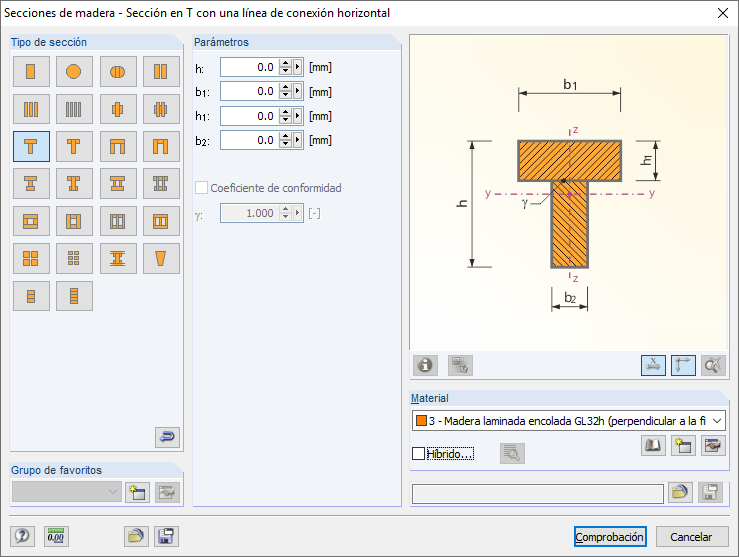This screenshot has width=739, height=557.
Task: Open the arrow menu beside the h field
Action: [297, 67]
